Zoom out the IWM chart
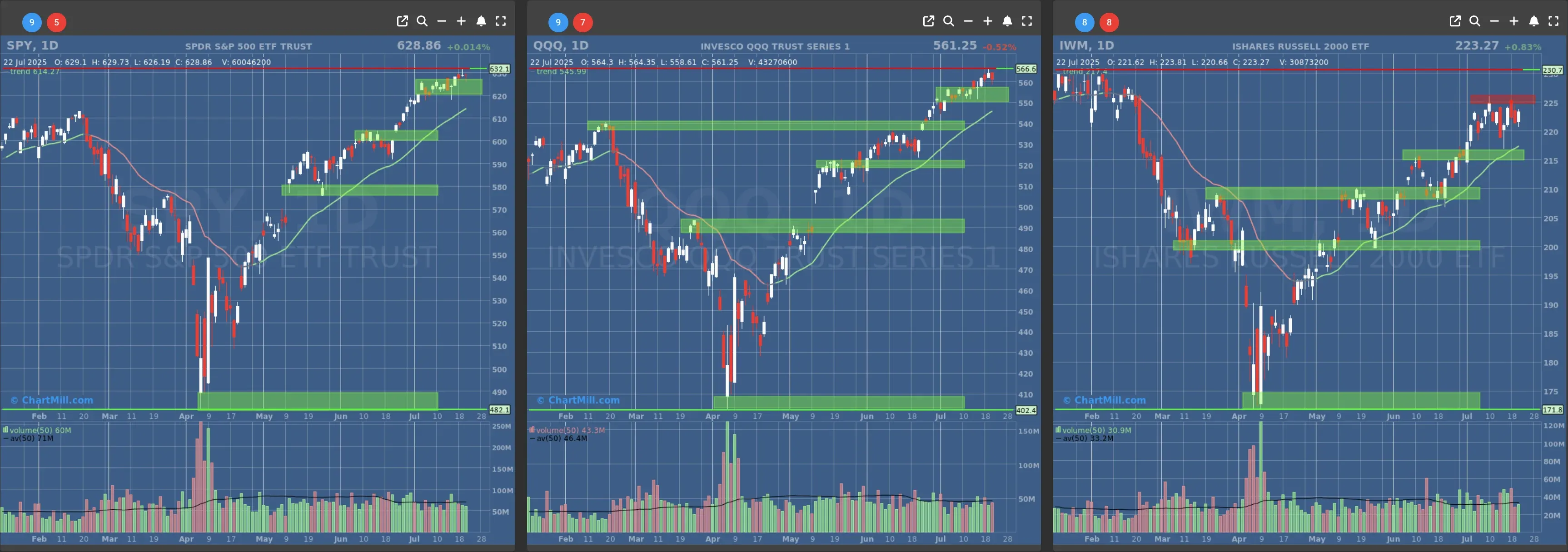 click(1494, 21)
